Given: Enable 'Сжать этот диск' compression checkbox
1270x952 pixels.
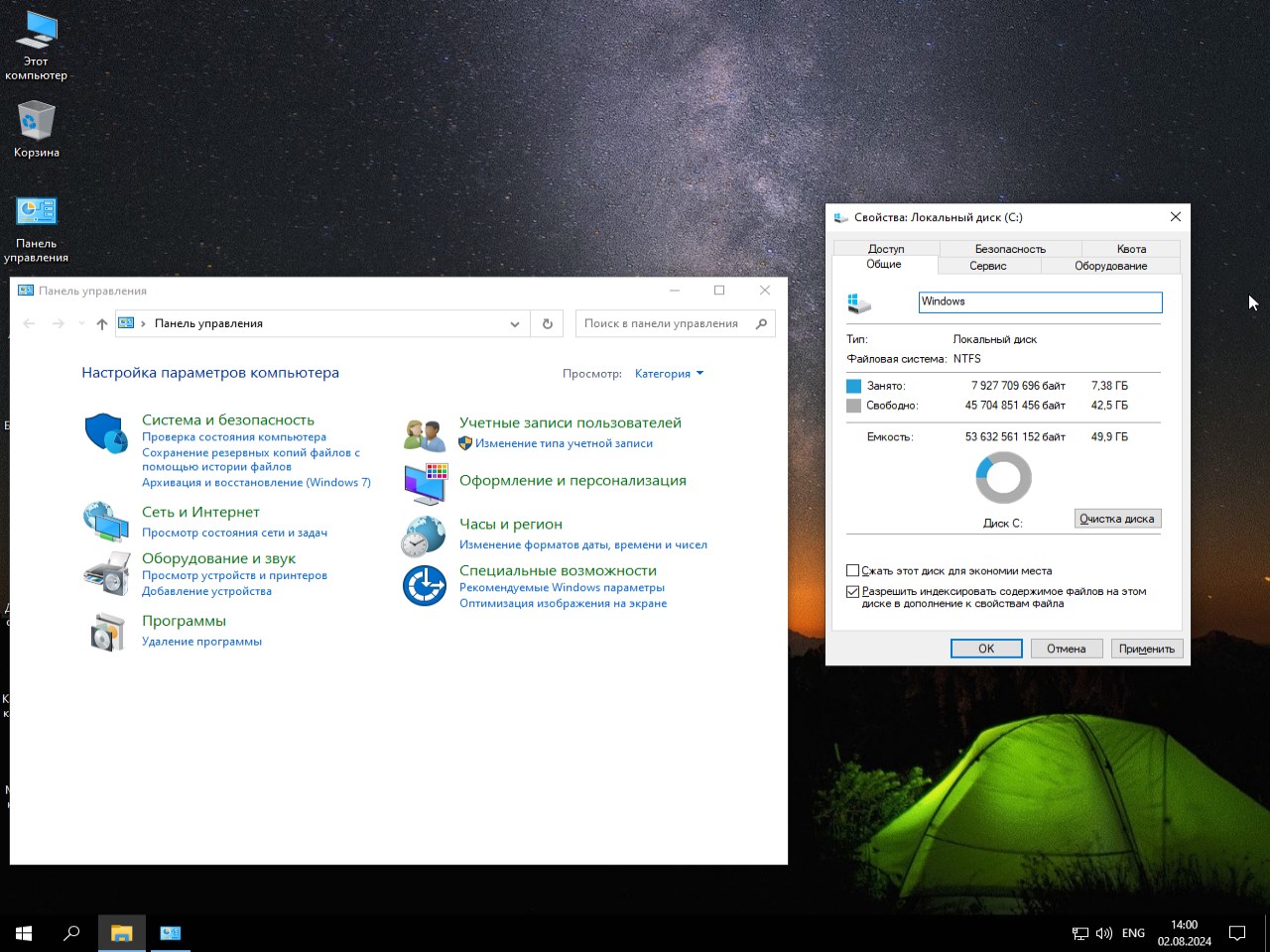Looking at the screenshot, I should pos(852,570).
